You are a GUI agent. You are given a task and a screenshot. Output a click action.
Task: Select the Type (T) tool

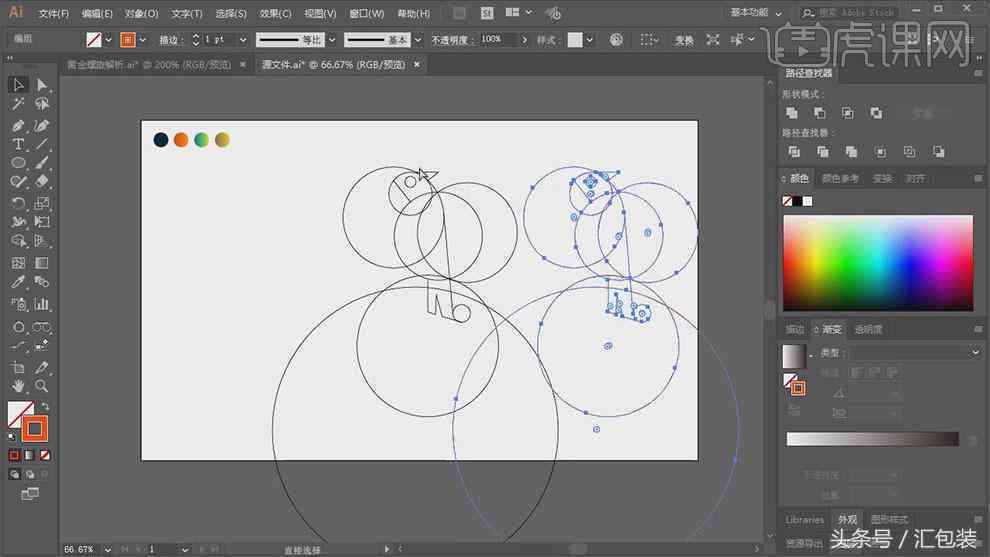point(18,145)
